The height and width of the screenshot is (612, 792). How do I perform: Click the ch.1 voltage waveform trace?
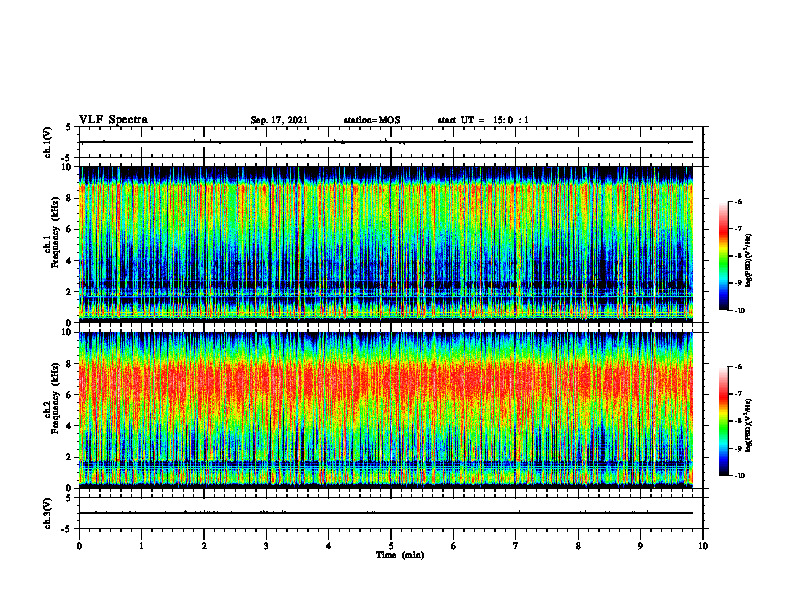coord(386,142)
